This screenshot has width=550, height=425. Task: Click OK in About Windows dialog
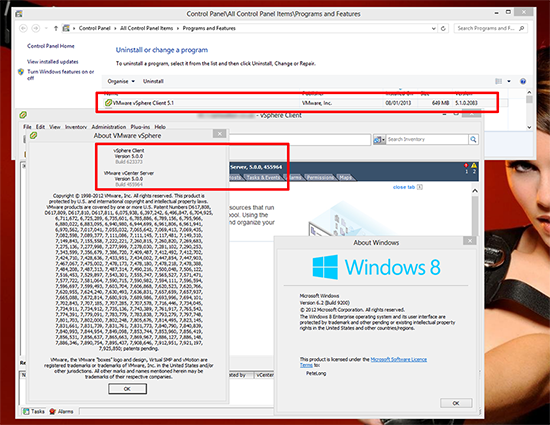tap(456, 403)
